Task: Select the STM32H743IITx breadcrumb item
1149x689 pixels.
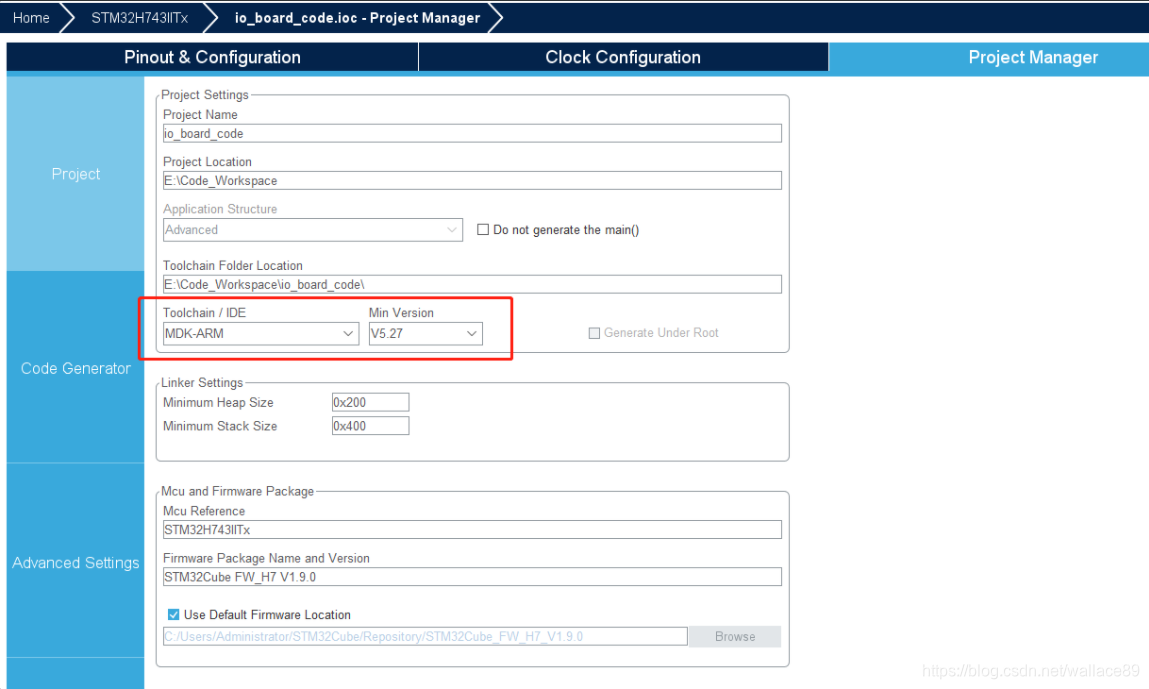Action: pyautogui.click(x=138, y=17)
